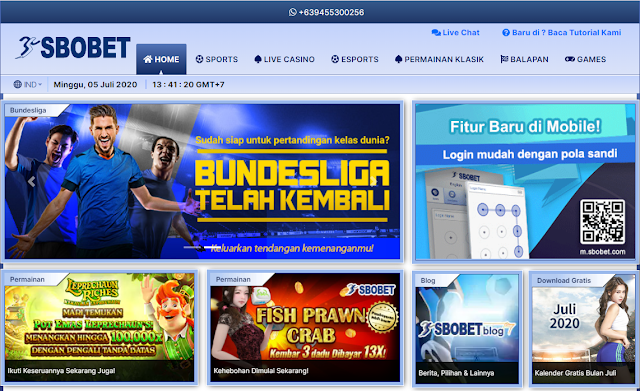
Task: Click the m.sobet.com text link
Action: point(602,252)
